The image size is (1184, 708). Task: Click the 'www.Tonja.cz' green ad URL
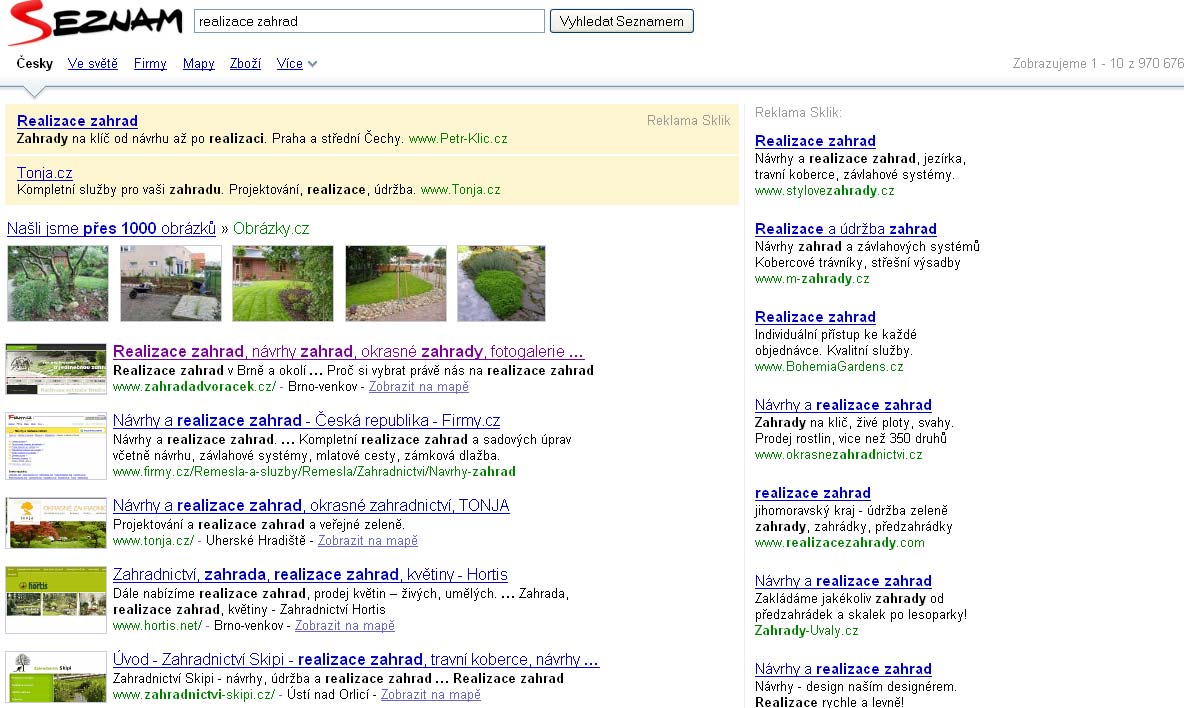461,190
